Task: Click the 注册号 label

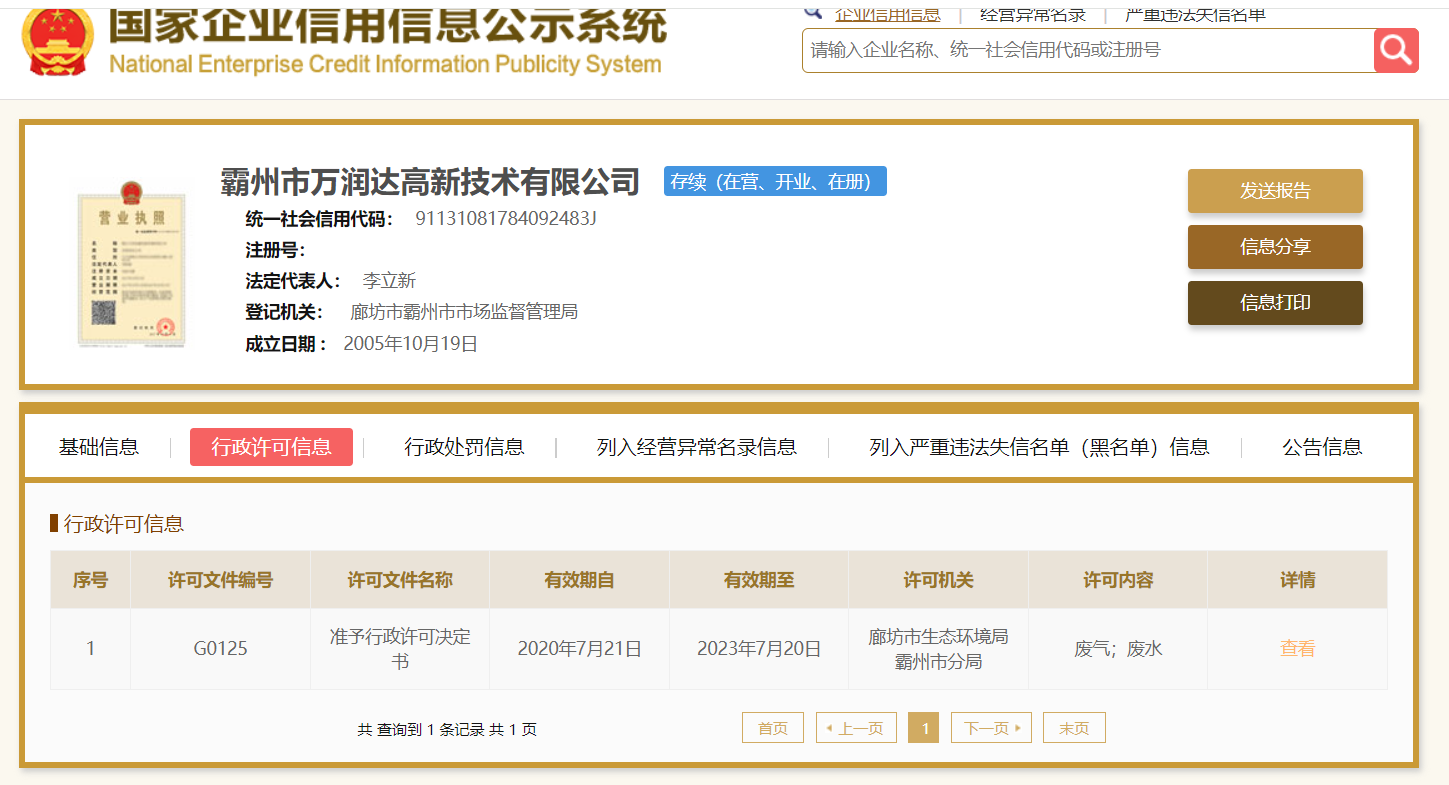Action: [275, 250]
